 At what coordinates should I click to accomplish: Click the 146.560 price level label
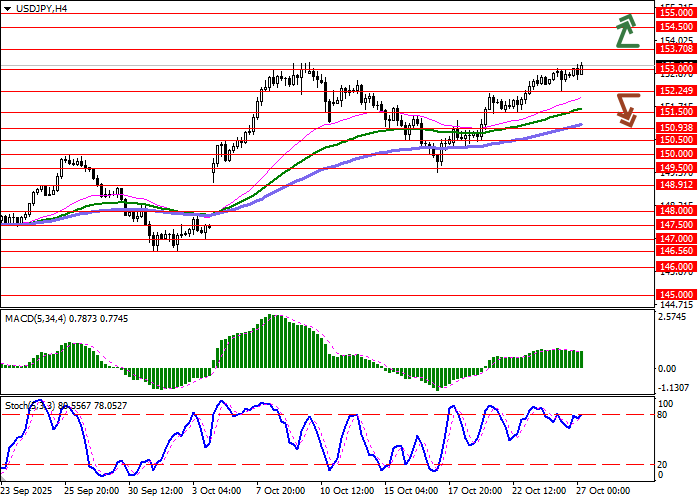pos(677,252)
